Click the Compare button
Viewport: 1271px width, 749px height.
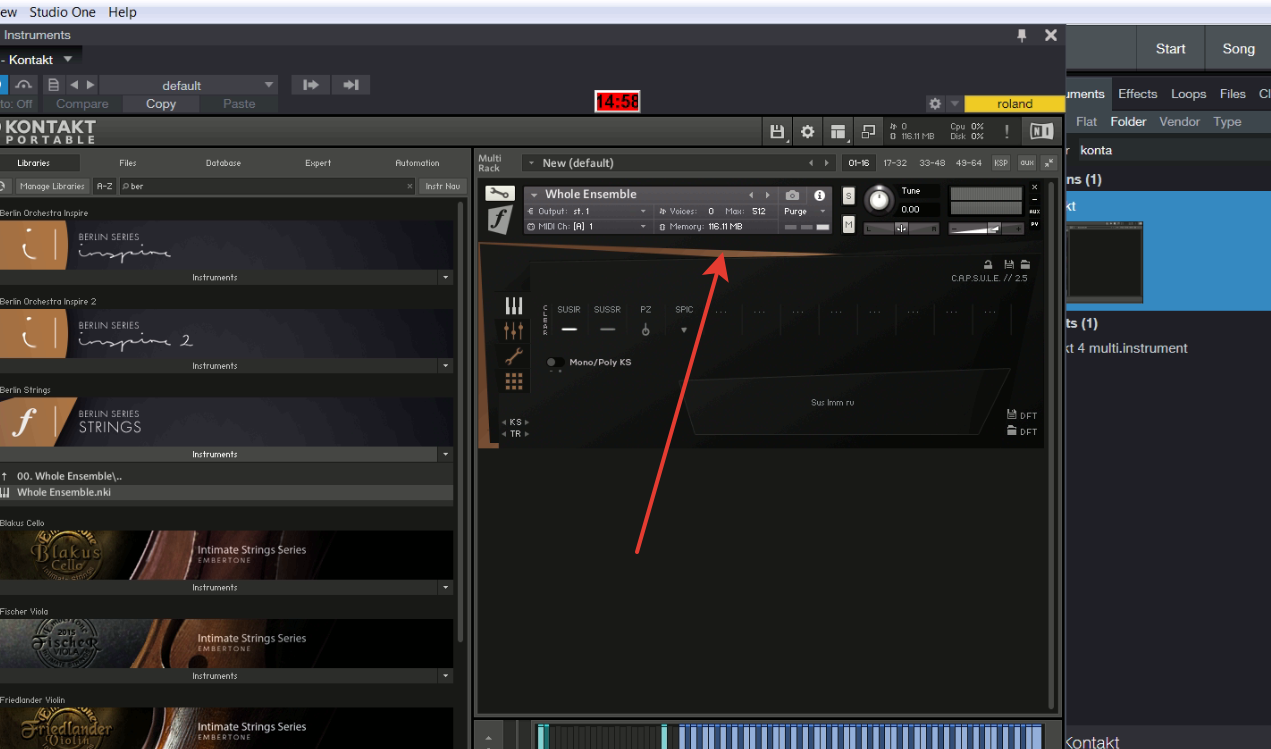82,104
